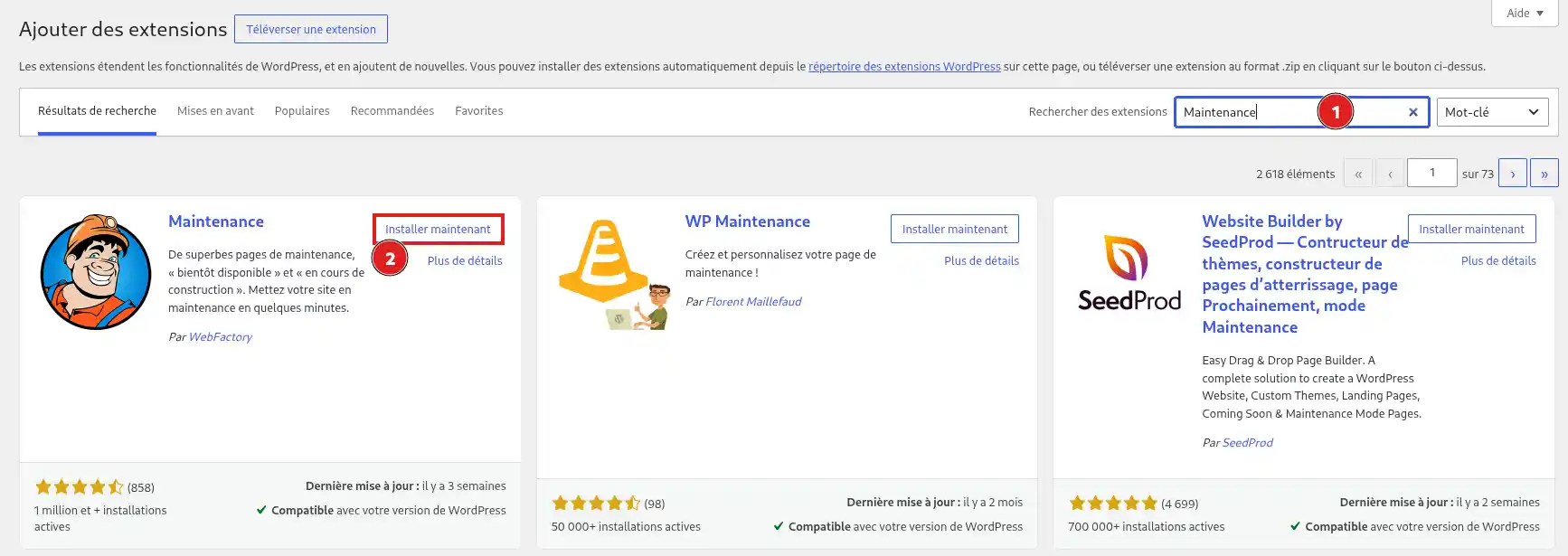Open the répertoire des extensions WordPress link

point(904,66)
